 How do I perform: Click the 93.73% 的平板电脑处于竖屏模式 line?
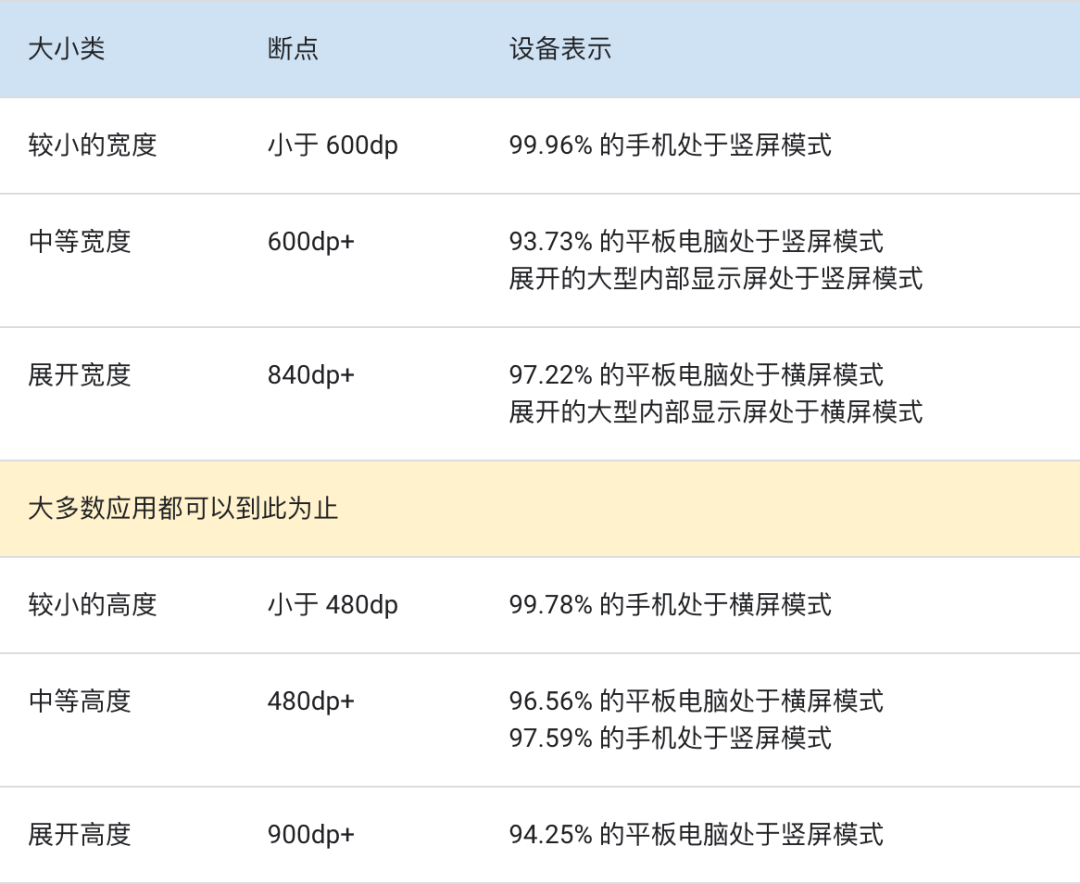[x=696, y=242]
